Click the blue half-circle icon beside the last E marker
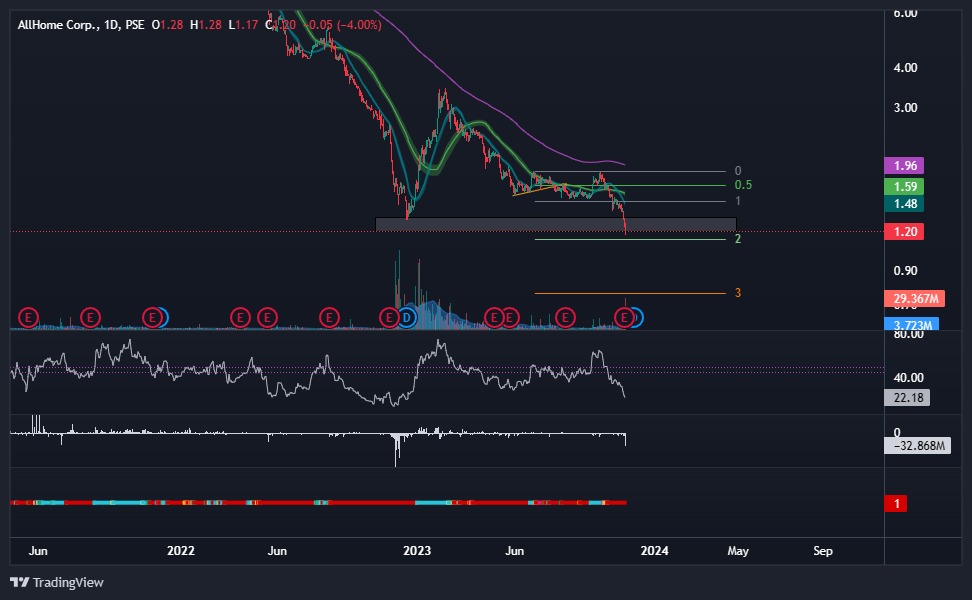Image resolution: width=972 pixels, height=600 pixels. (x=638, y=317)
